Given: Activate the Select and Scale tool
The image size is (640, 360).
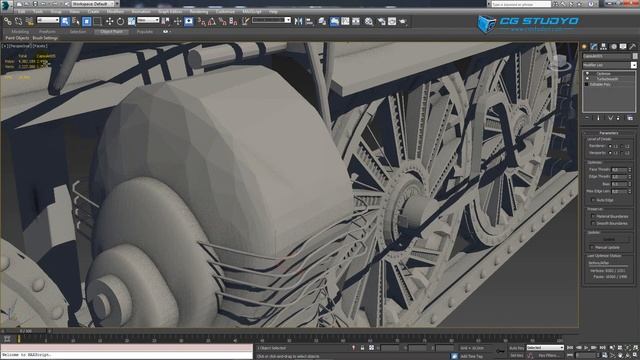Looking at the screenshot, I should [x=131, y=21].
